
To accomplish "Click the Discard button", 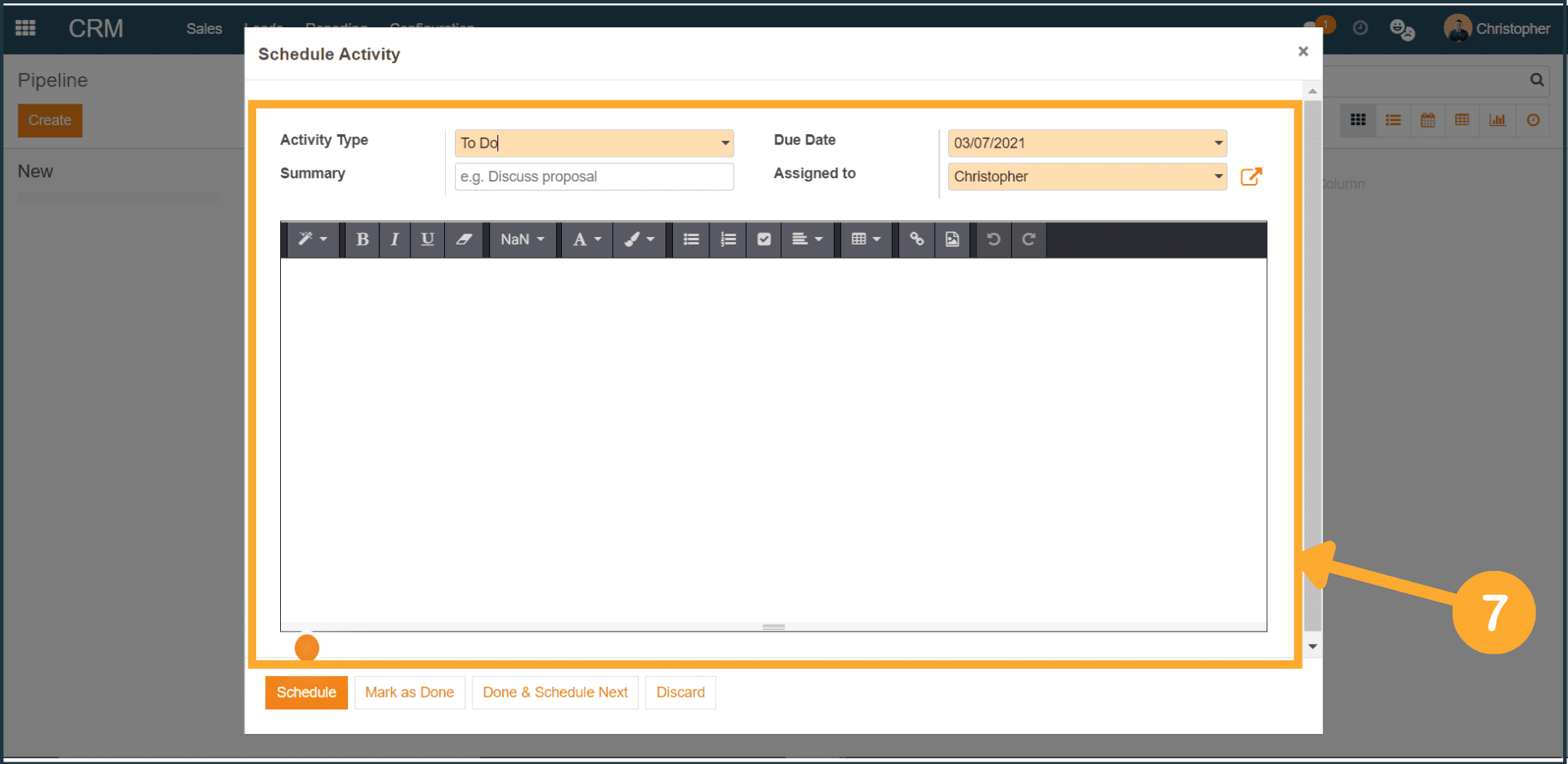I will [680, 693].
